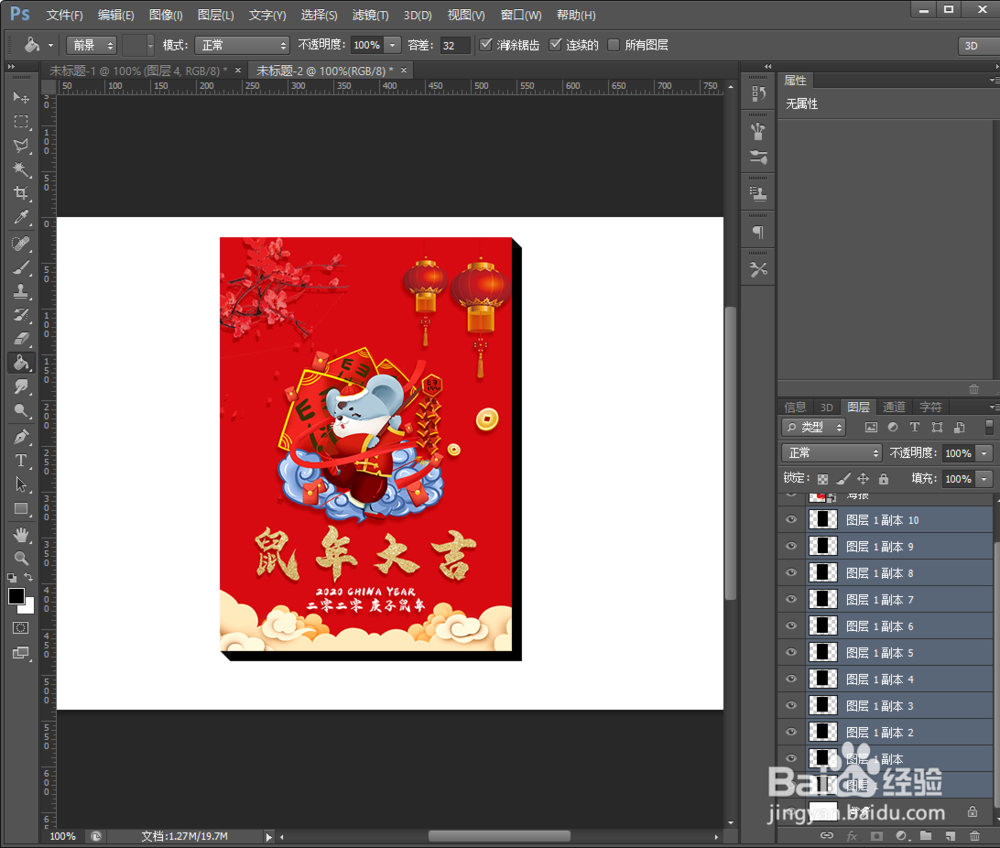
Task: Open the 文件(F) menu
Action: coord(64,15)
